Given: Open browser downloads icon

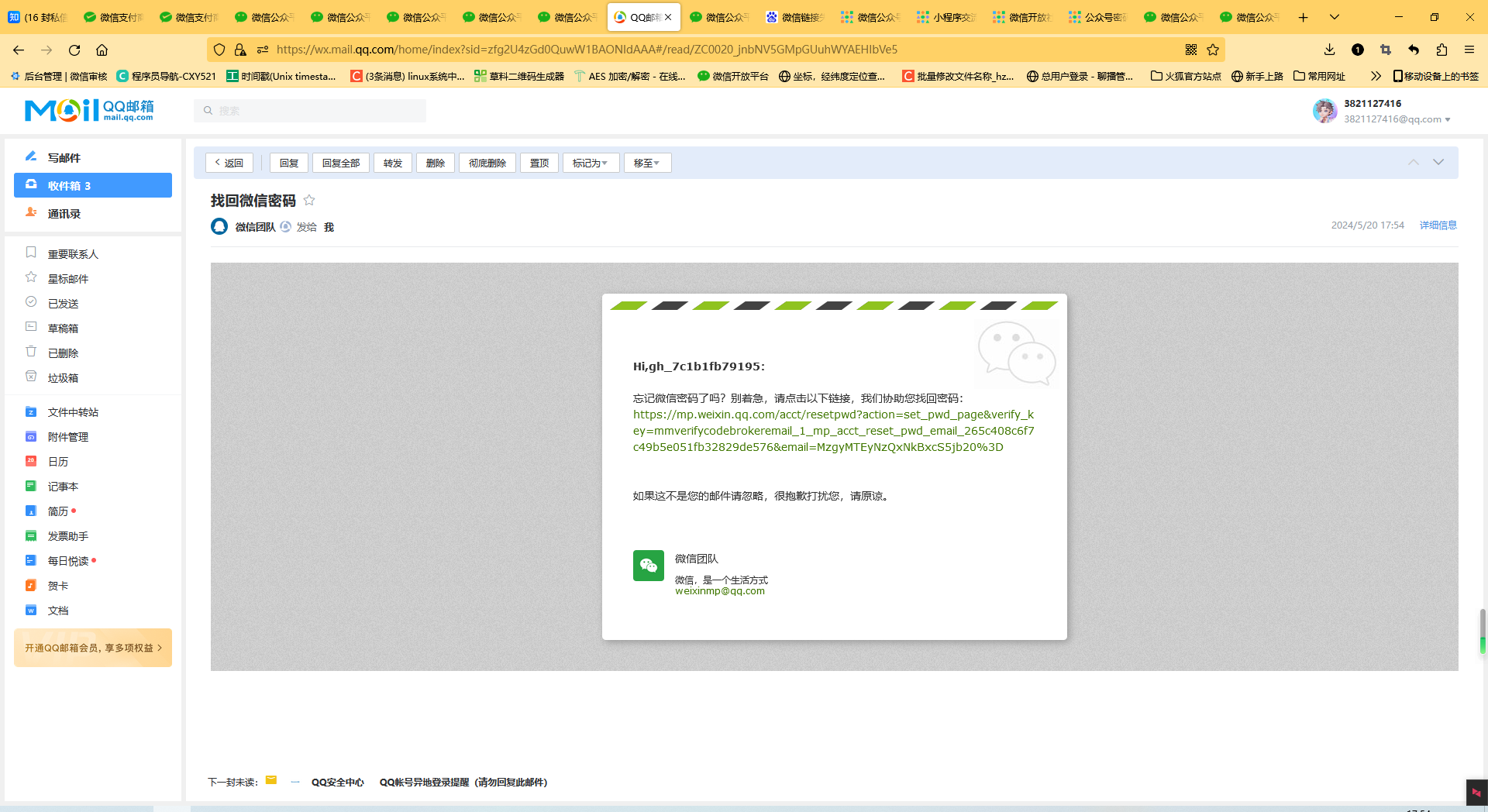Looking at the screenshot, I should click(x=1329, y=50).
